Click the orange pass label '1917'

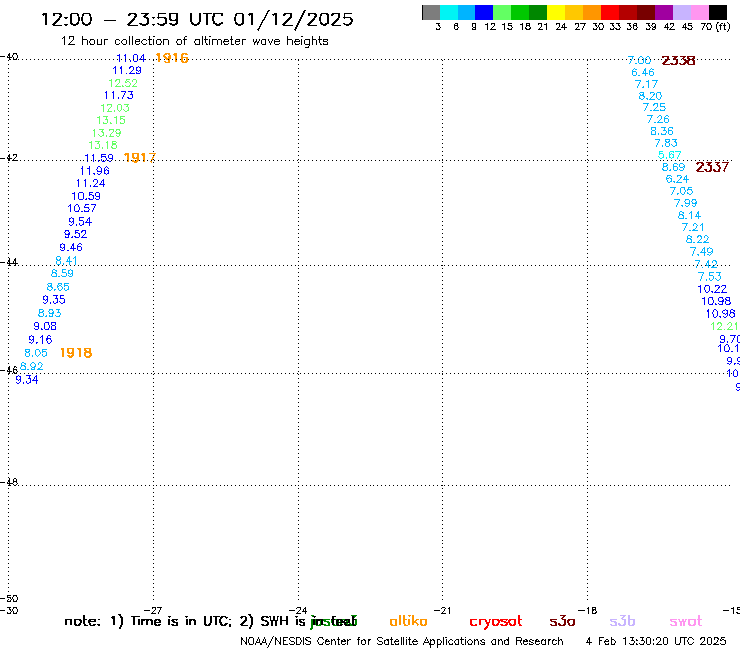pos(140,158)
